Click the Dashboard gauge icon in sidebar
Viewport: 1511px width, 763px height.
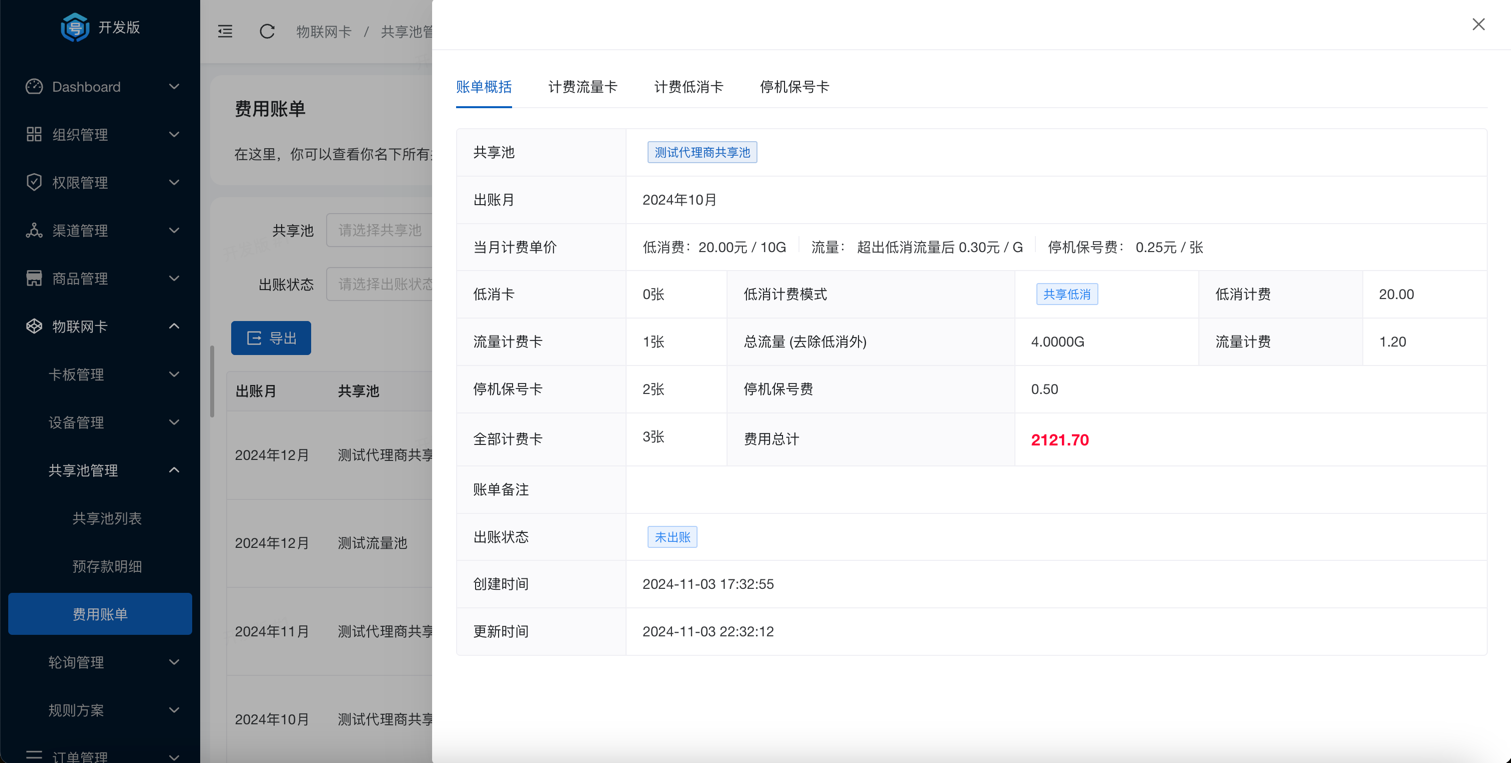click(x=34, y=87)
